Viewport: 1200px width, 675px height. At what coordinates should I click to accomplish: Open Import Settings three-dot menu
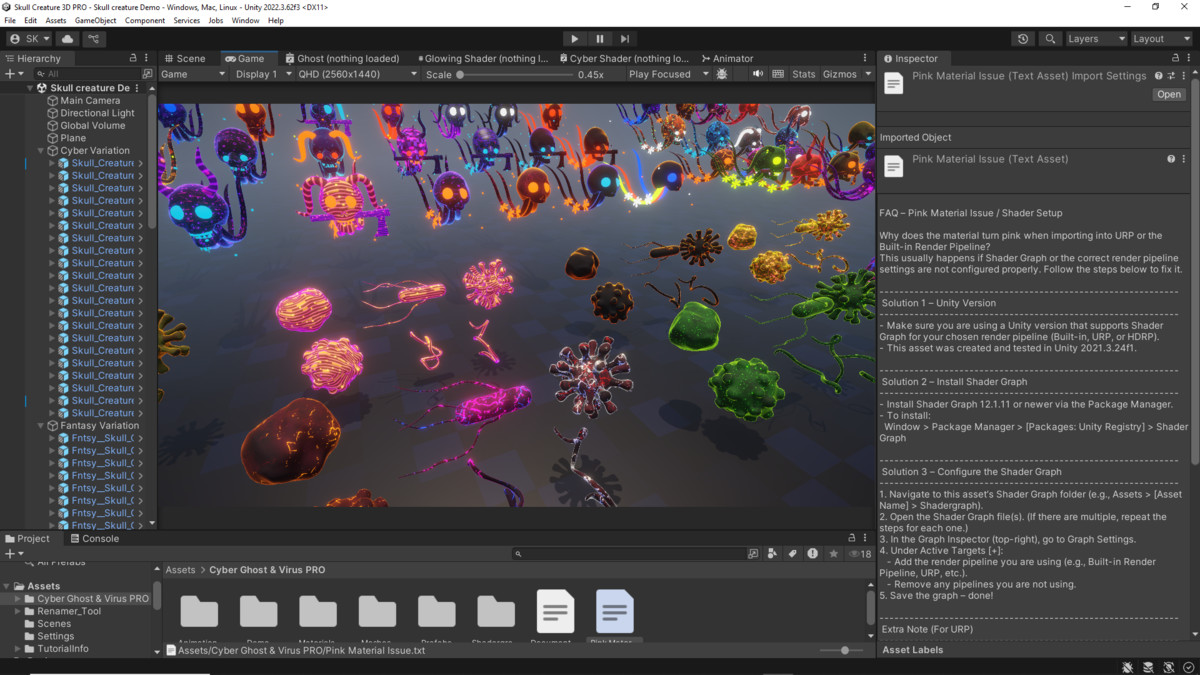pos(1185,76)
